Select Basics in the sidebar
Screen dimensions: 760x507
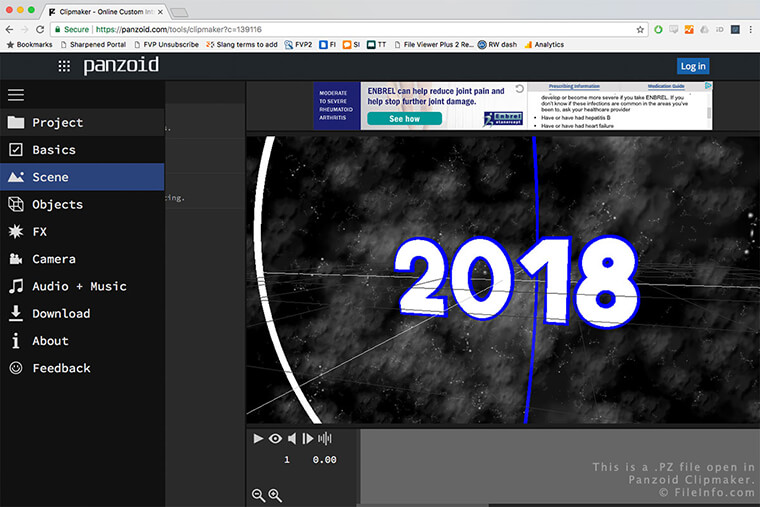(53, 150)
